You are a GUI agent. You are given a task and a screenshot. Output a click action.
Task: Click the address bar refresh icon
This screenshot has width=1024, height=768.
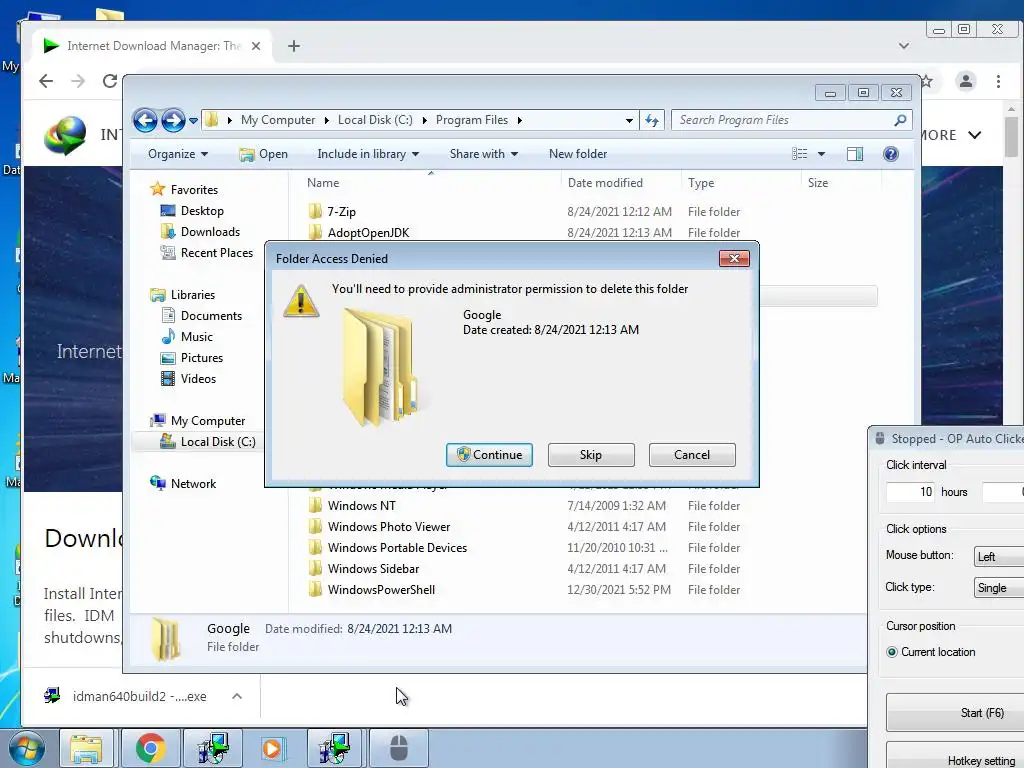(x=652, y=120)
